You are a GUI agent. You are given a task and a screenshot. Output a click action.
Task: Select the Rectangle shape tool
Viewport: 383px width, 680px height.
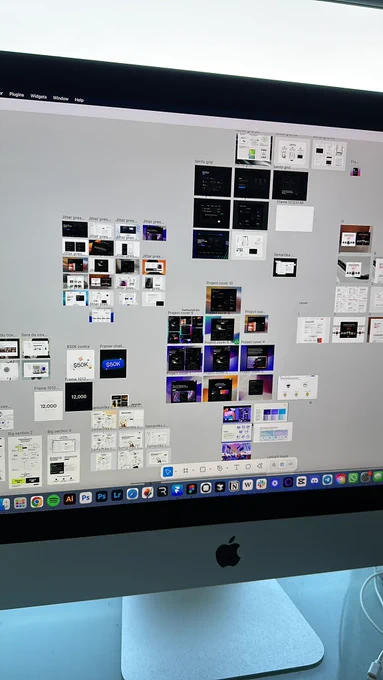click(203, 470)
